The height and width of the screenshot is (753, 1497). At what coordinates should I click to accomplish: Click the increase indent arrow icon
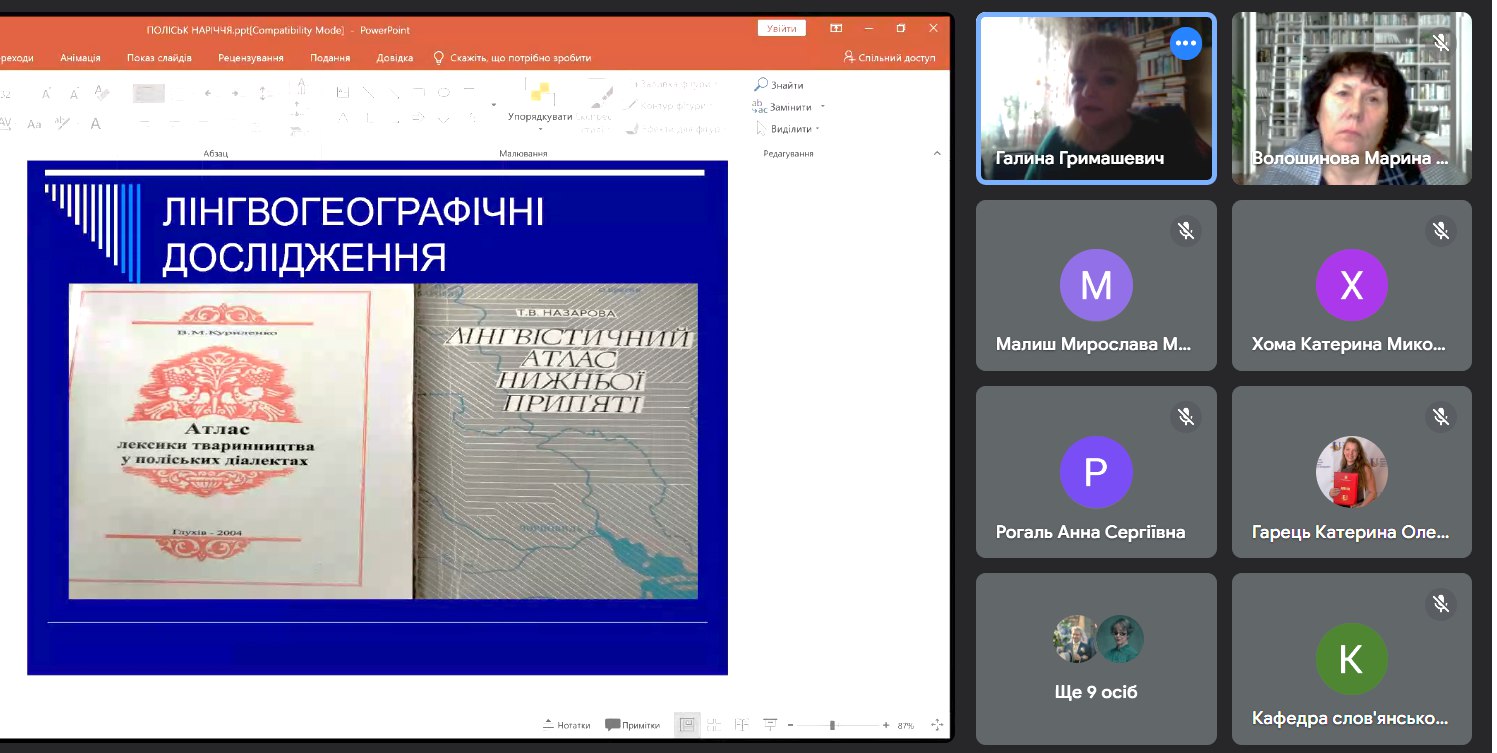pos(234,93)
